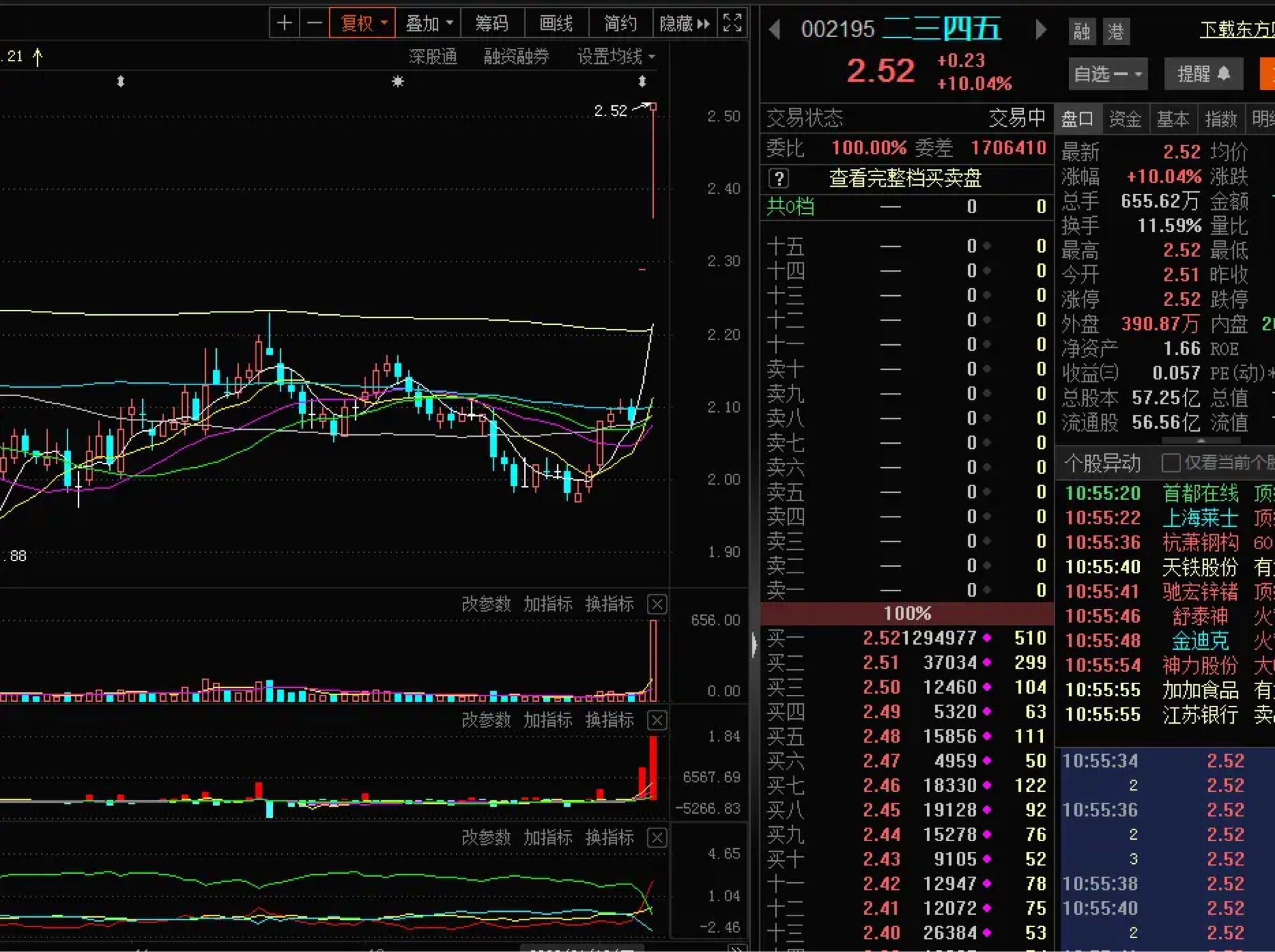Select the 基本 tab

pyautogui.click(x=1172, y=119)
